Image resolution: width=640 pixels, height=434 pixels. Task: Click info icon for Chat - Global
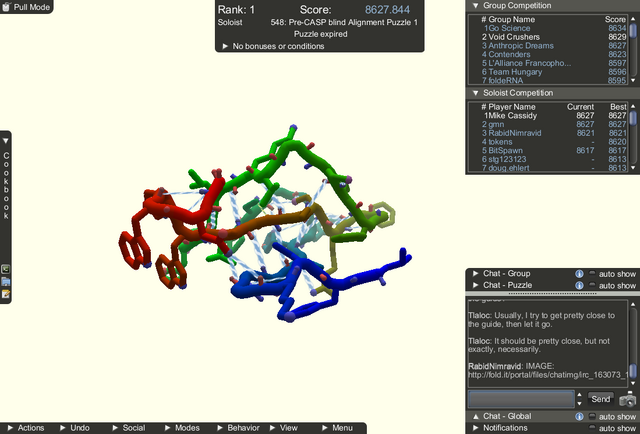pos(579,416)
